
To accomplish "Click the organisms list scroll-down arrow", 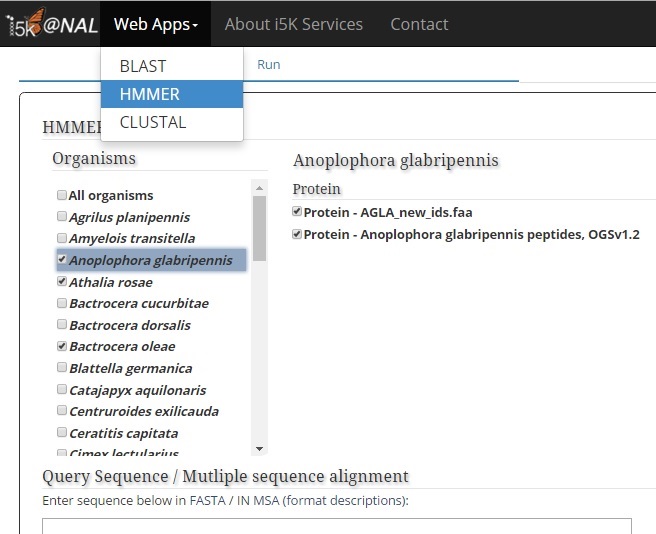I will [260, 450].
